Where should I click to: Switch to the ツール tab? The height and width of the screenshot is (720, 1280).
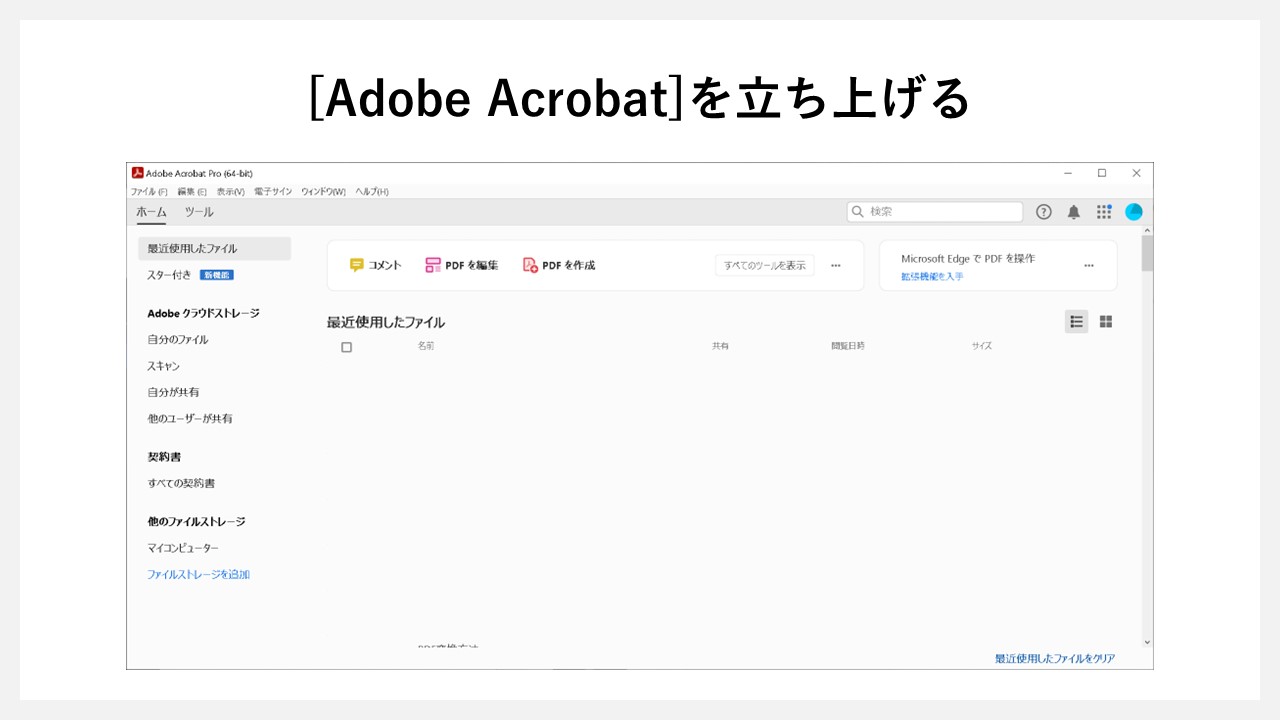coord(198,212)
